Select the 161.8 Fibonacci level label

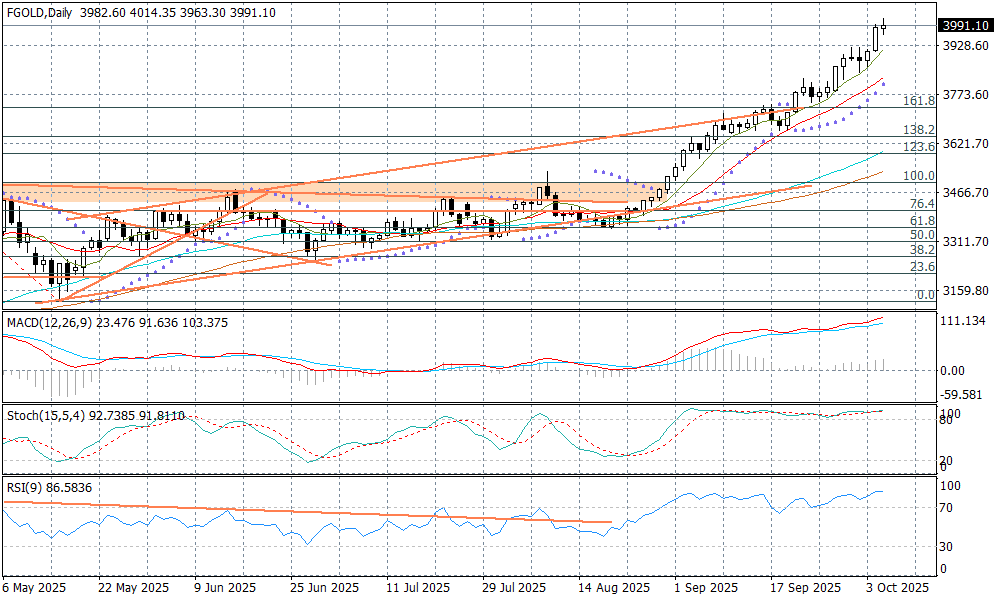[918, 101]
